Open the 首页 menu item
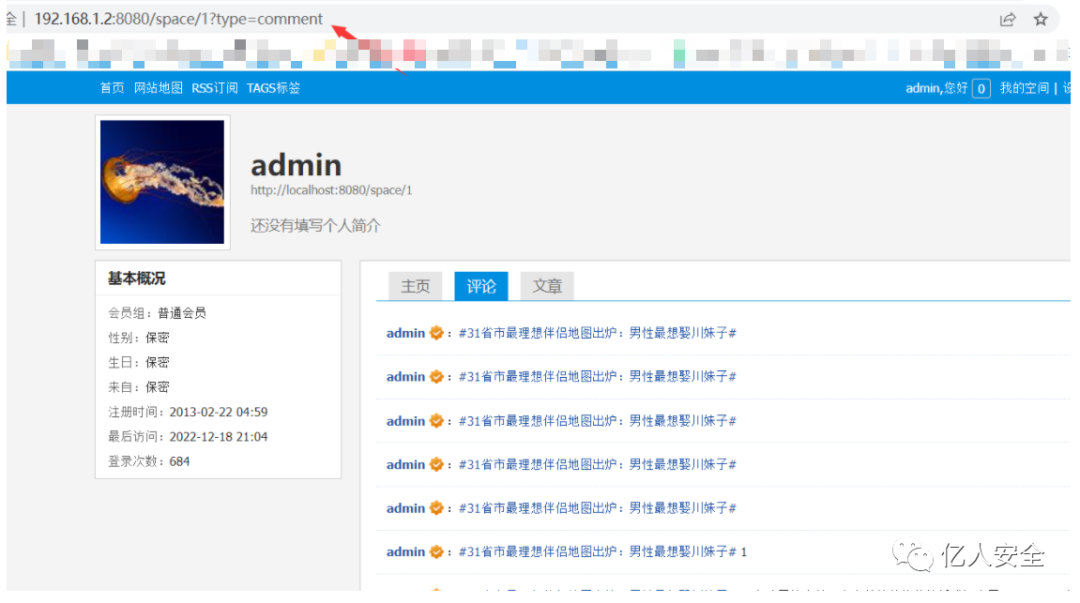Screen dimensions: 1080x603 [x=111, y=88]
